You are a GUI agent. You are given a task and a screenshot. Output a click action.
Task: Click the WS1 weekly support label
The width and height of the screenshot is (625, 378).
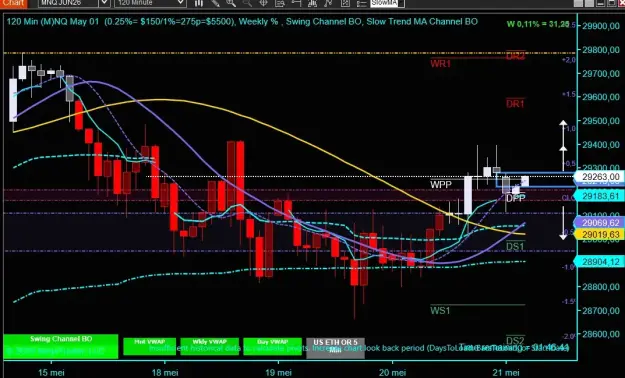(440, 310)
